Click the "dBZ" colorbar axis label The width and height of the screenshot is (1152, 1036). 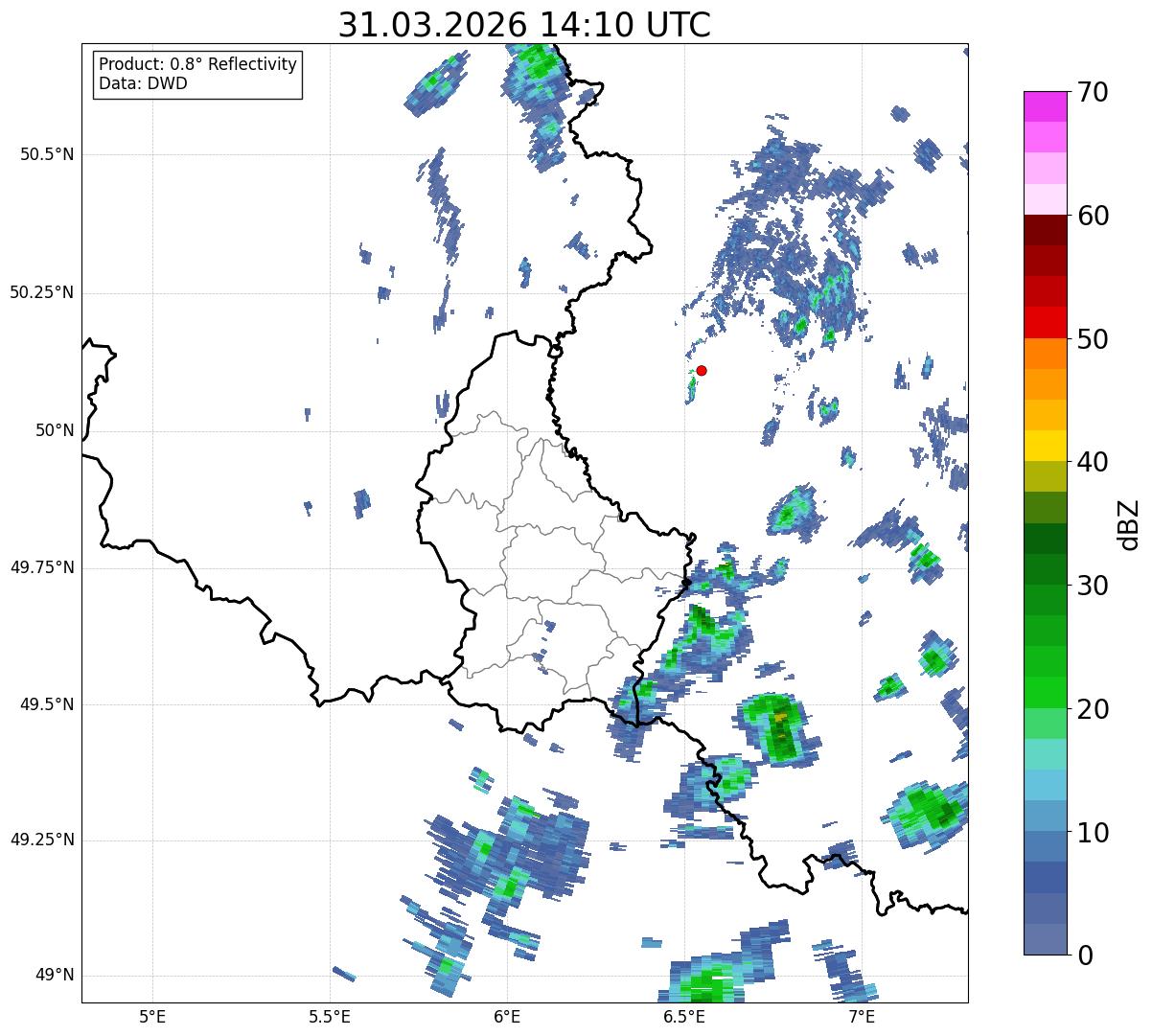coord(1129,523)
